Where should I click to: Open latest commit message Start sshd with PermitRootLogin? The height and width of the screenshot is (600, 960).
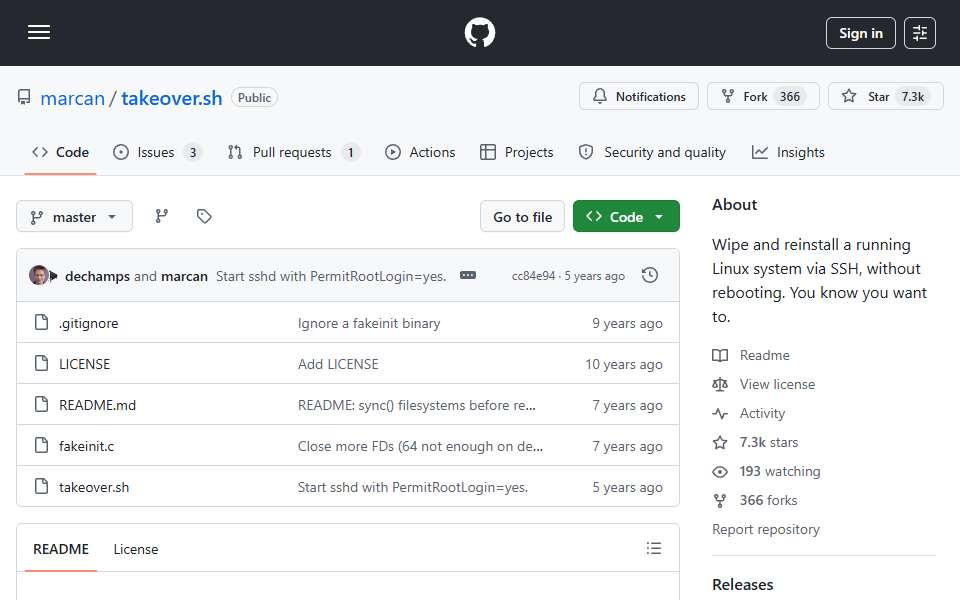[x=331, y=276]
